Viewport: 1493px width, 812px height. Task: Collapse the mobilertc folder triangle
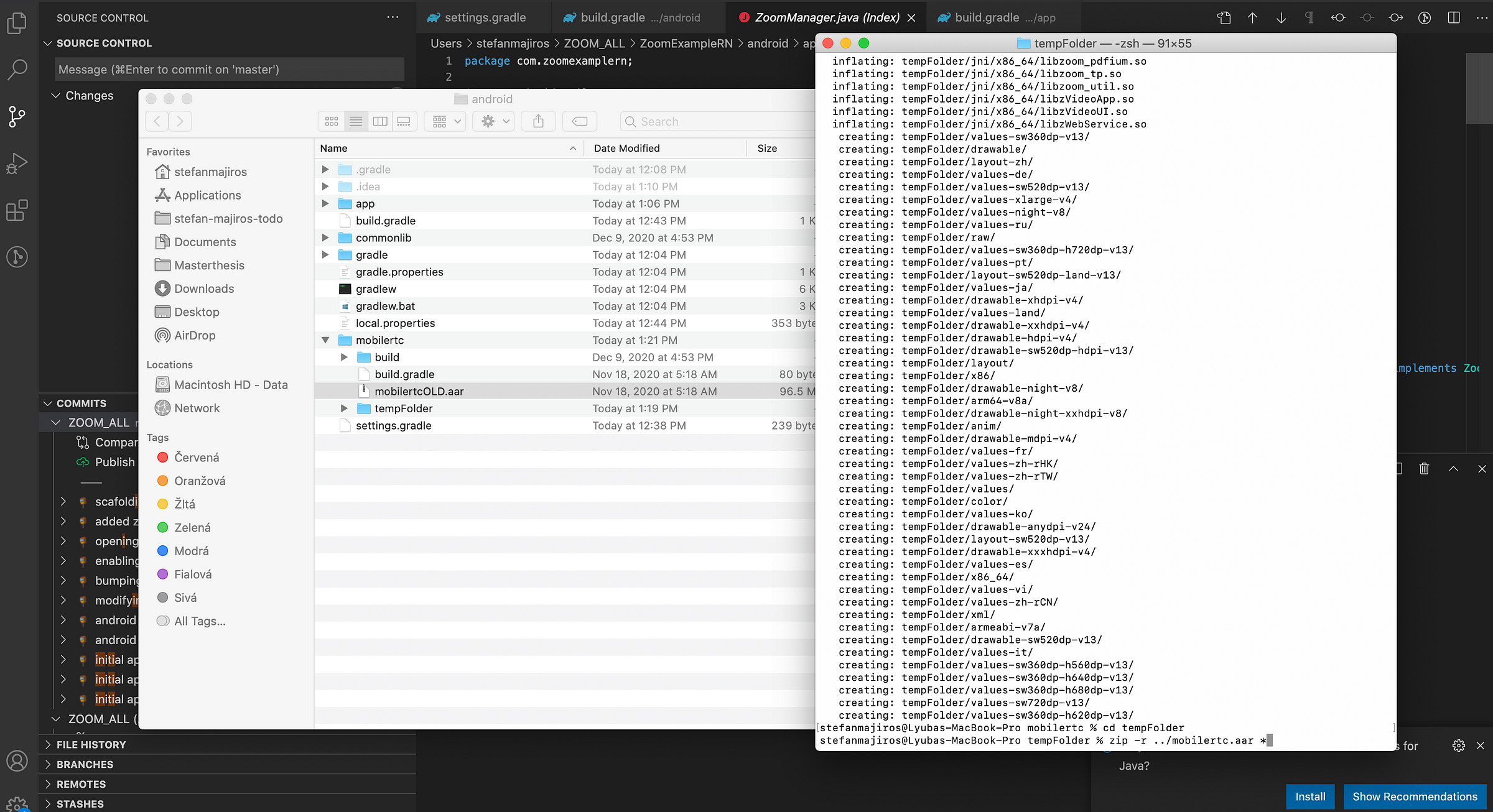[x=325, y=340]
